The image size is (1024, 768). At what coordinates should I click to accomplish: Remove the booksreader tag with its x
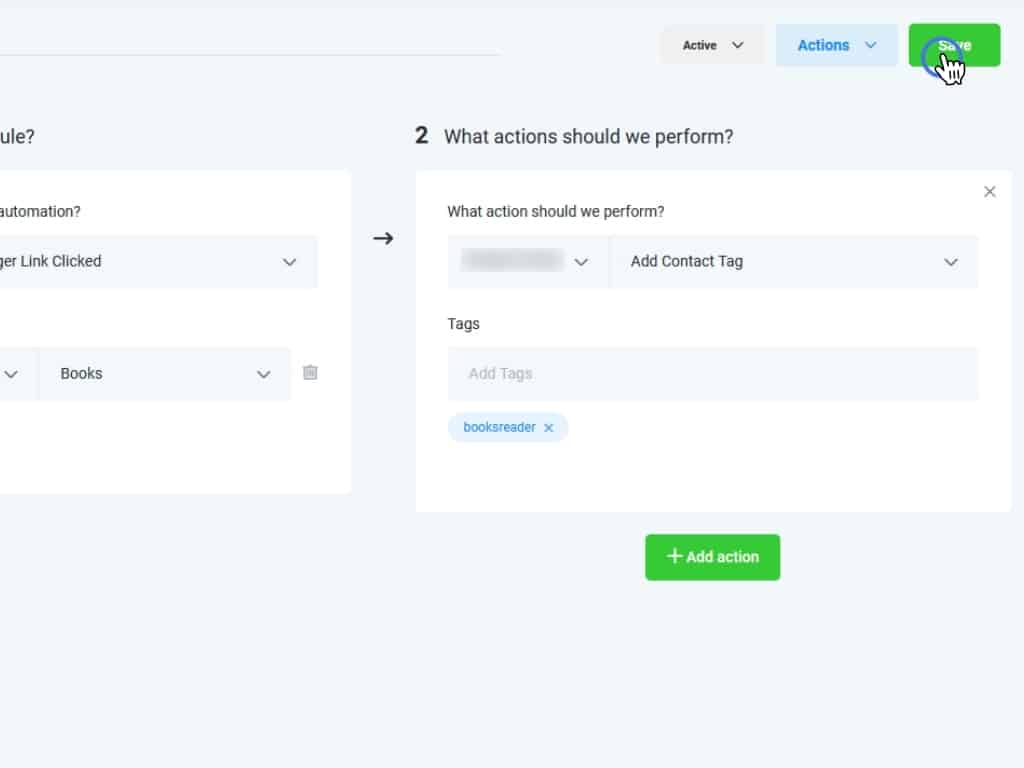(x=548, y=428)
